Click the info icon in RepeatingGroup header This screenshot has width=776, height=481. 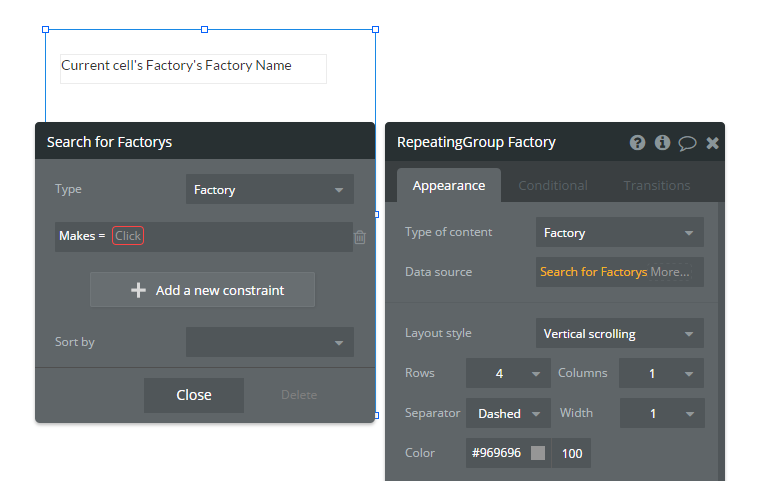point(662,143)
